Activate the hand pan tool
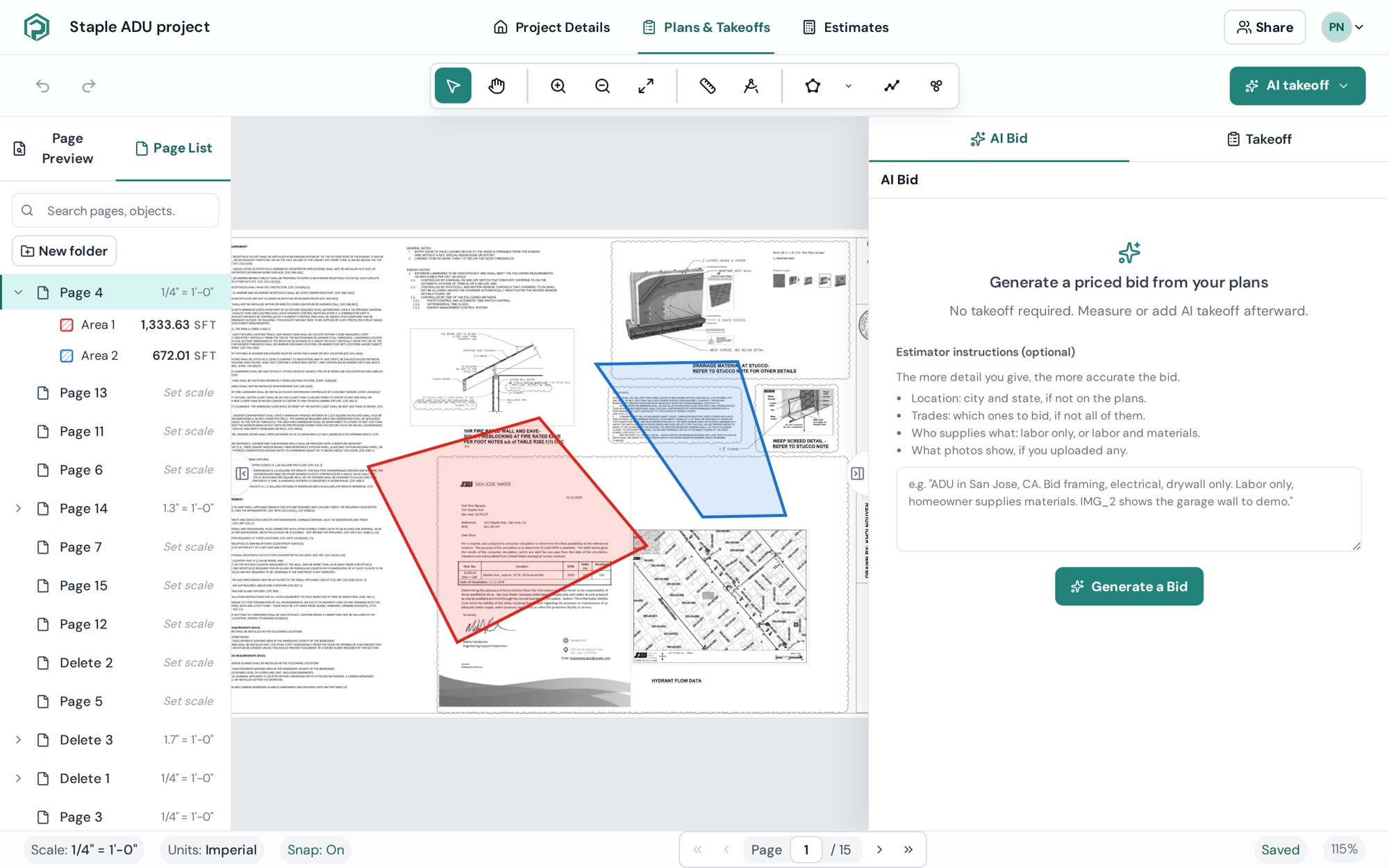Image resolution: width=1389 pixels, height=868 pixels. click(x=497, y=85)
